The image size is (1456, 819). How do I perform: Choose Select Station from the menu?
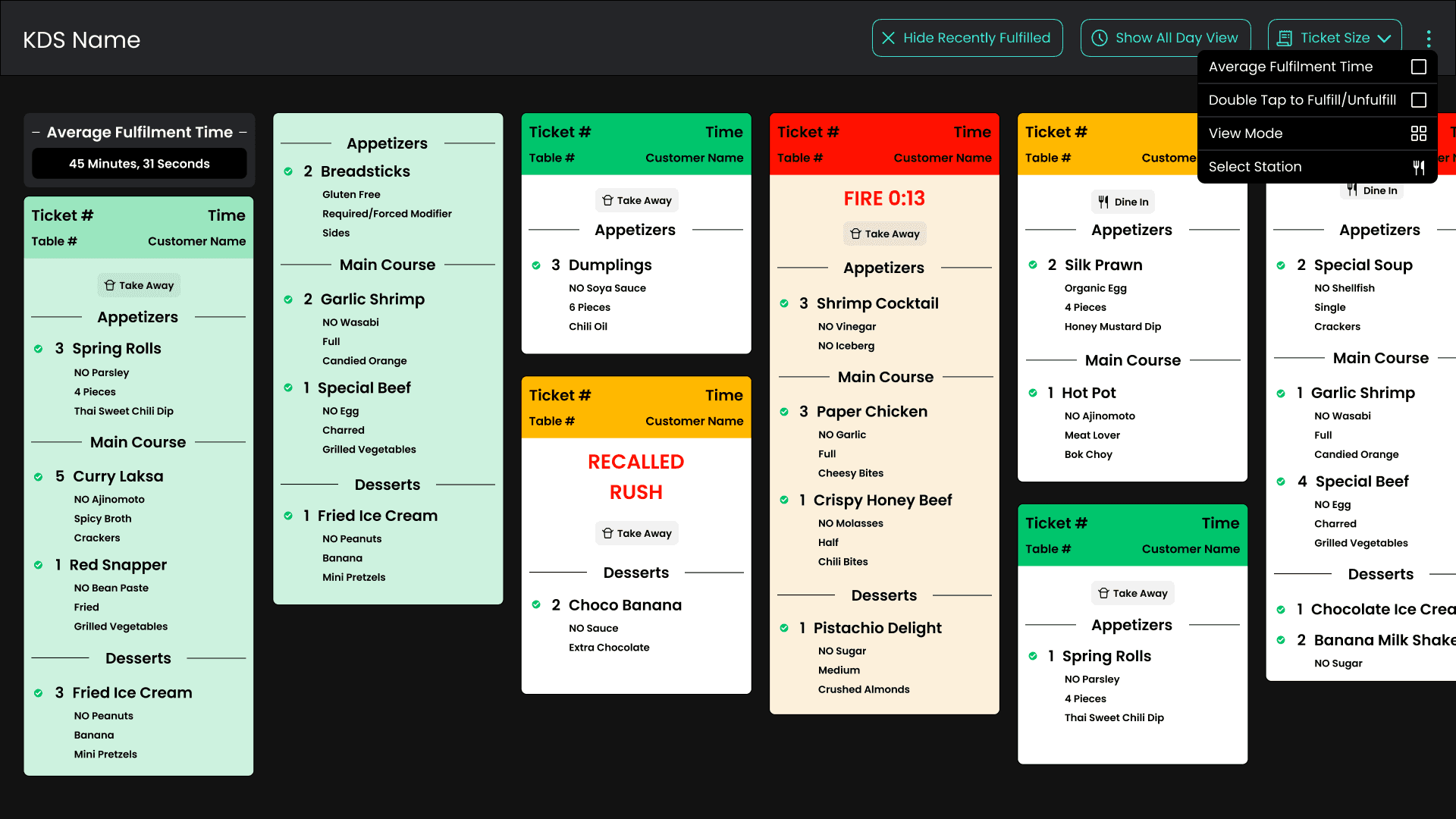tap(1254, 167)
